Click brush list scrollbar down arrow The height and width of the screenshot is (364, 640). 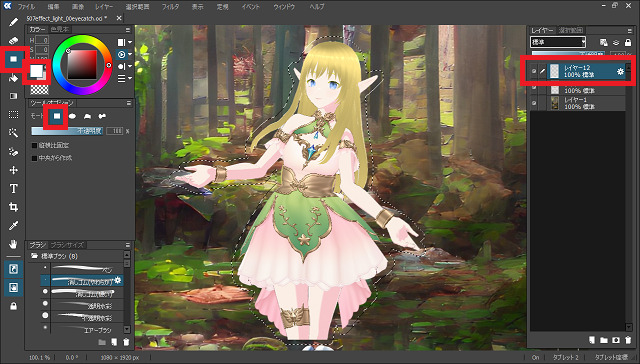127,329
